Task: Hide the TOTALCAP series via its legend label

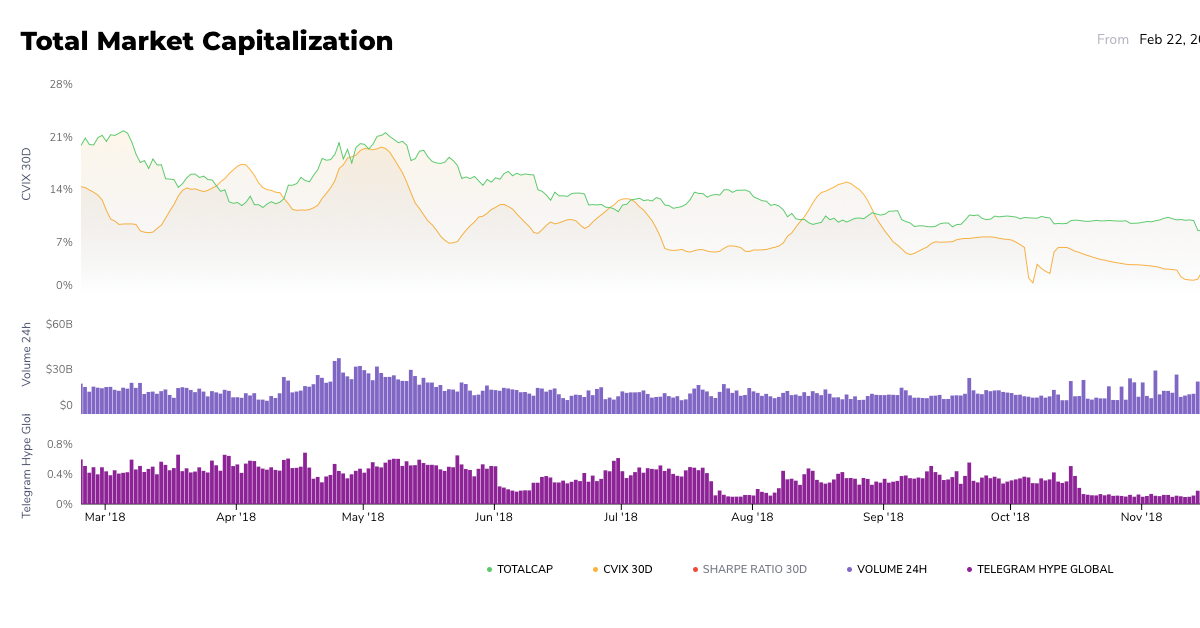Action: [x=524, y=570]
